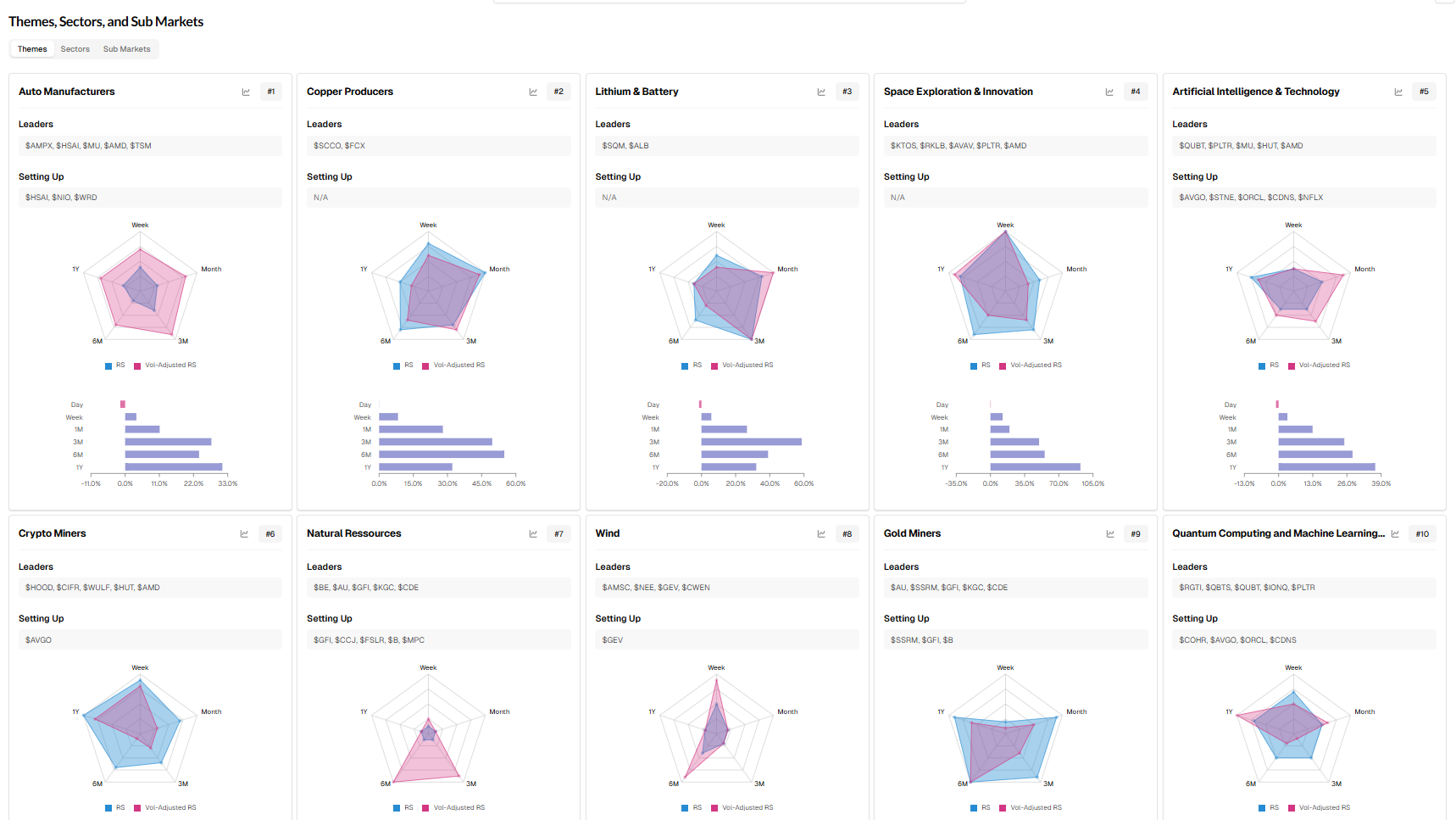Screen dimensions: 1456x820
Task: Open the chart icon for Copper Producers
Action: coord(533,92)
